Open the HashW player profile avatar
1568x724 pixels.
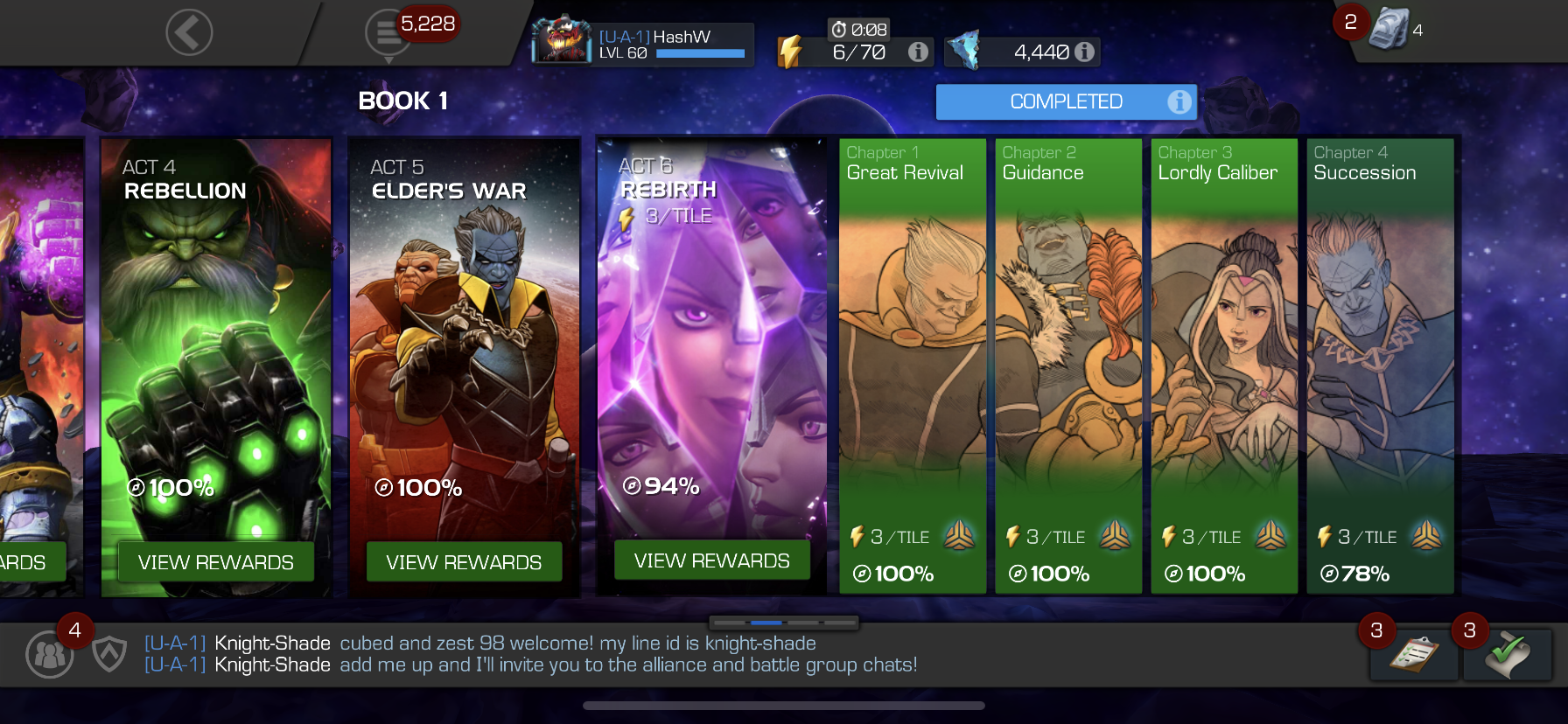tap(562, 39)
